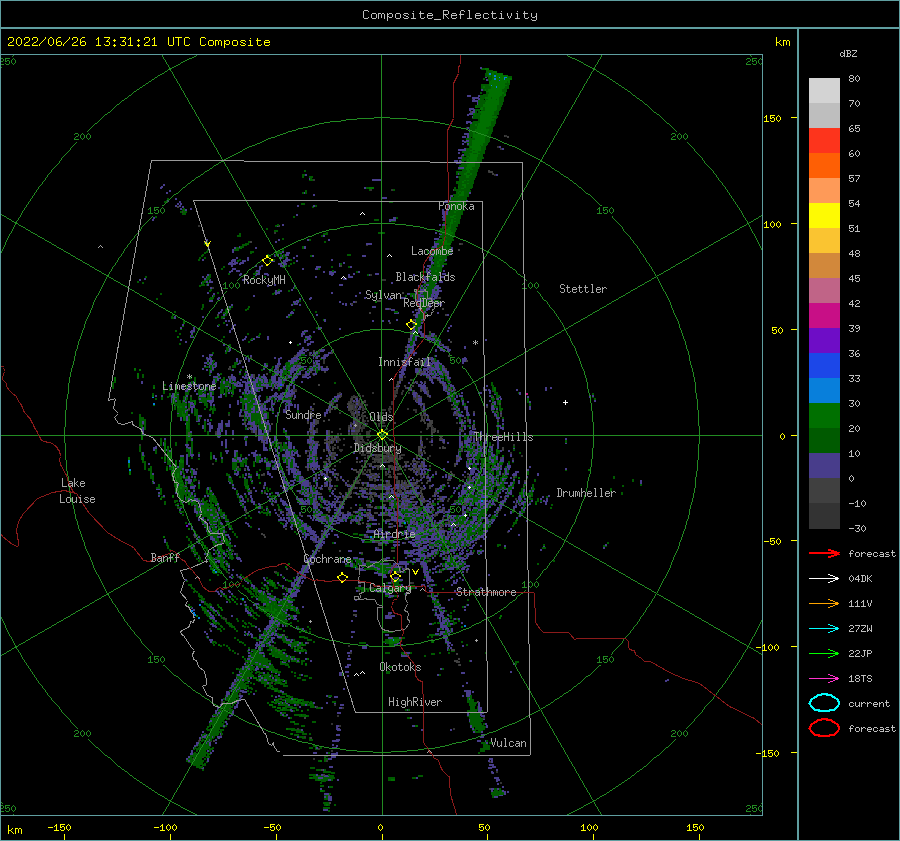Click the Okotoks city label
The image size is (900, 841).
(400, 667)
